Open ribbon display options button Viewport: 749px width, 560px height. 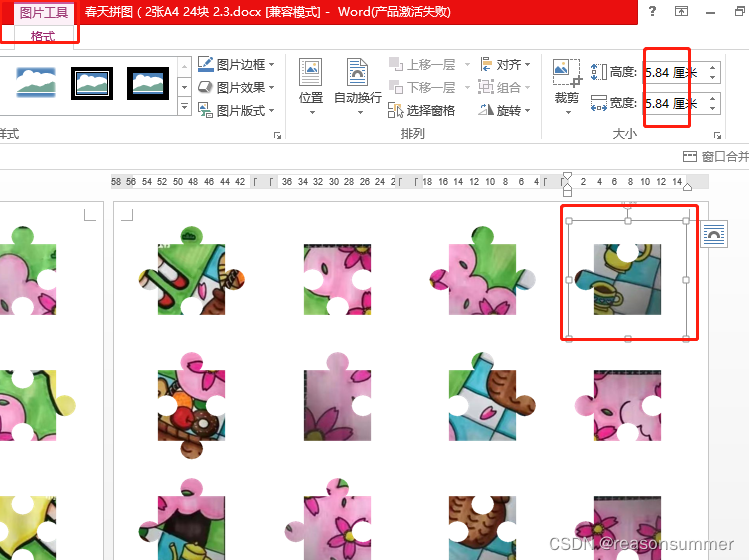(x=681, y=11)
